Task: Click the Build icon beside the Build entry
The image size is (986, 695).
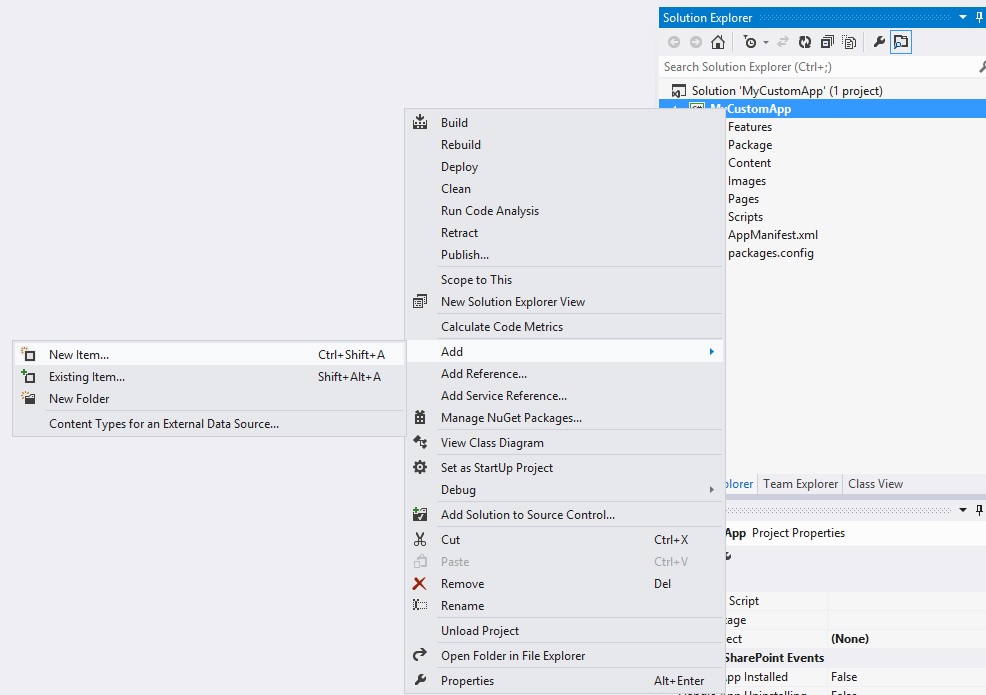Action: 421,122
